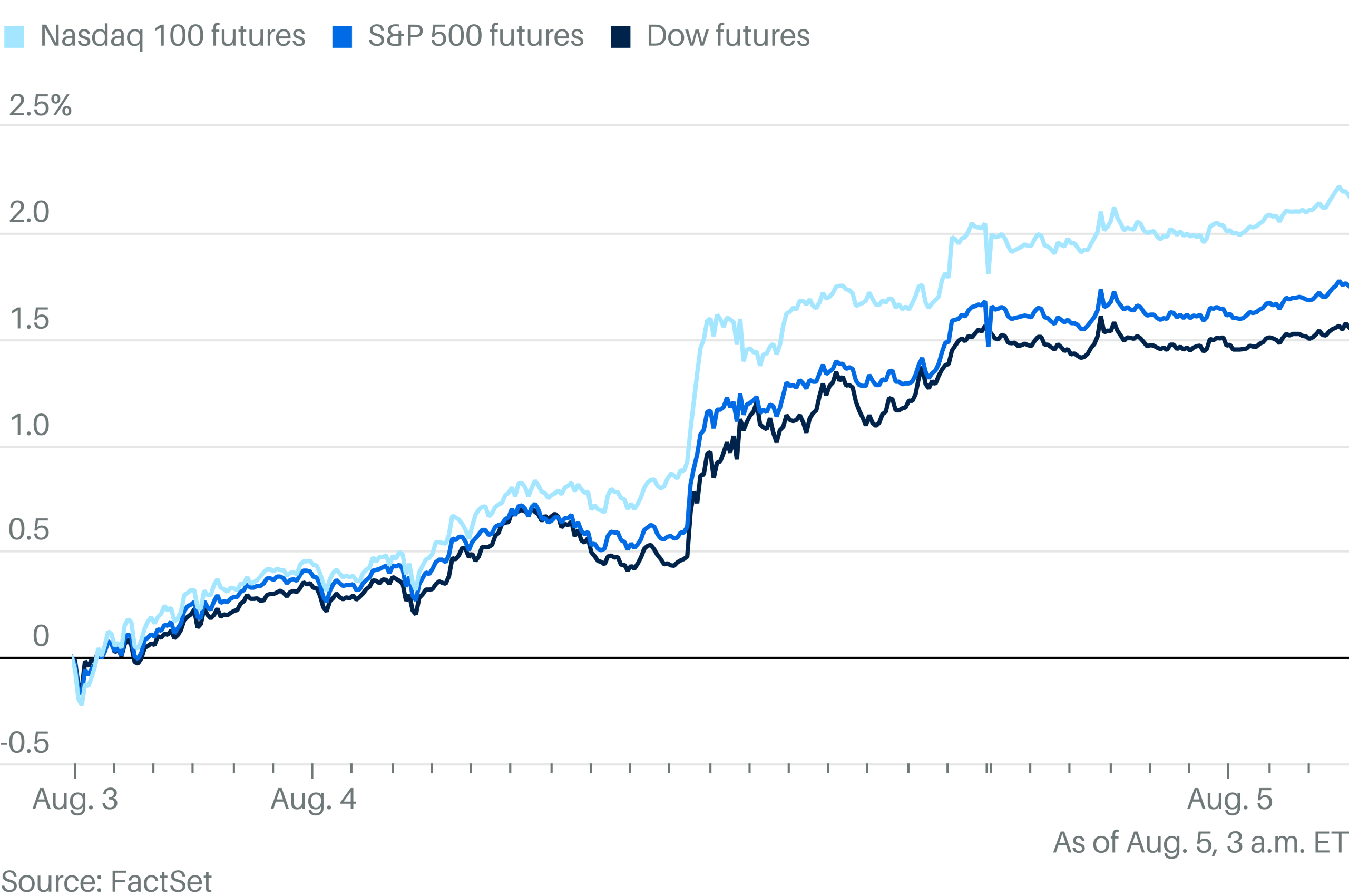Image resolution: width=1349 pixels, height=896 pixels.
Task: Select the Dow futures legend label
Action: click(728, 36)
